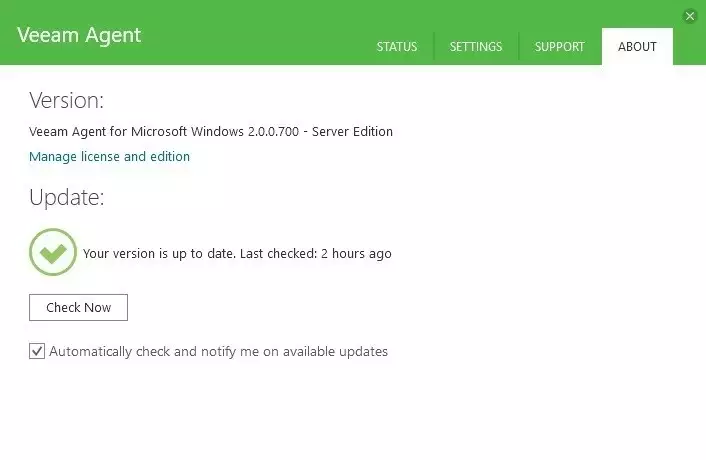This screenshot has height=460, width=706.
Task: Click the Veeam Agent title text
Action: coord(79,35)
